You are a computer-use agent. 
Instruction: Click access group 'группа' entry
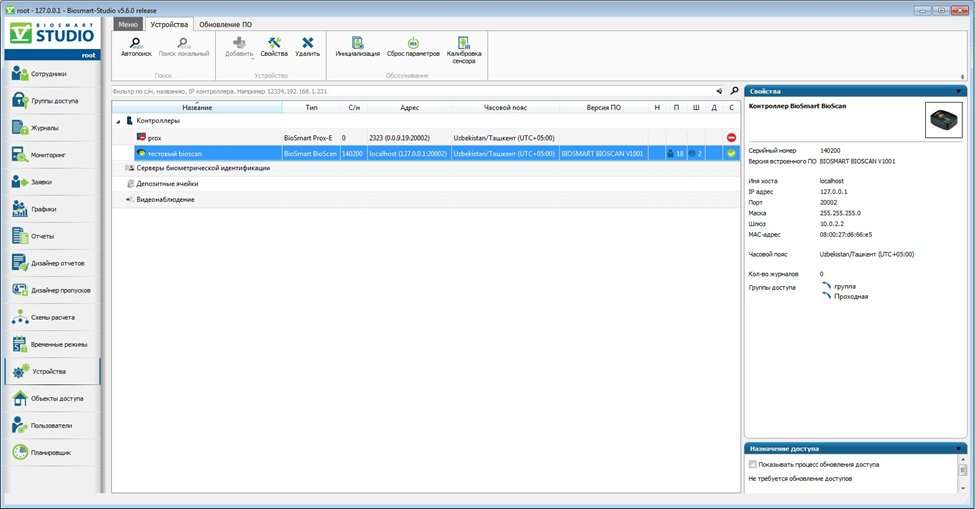(844, 287)
